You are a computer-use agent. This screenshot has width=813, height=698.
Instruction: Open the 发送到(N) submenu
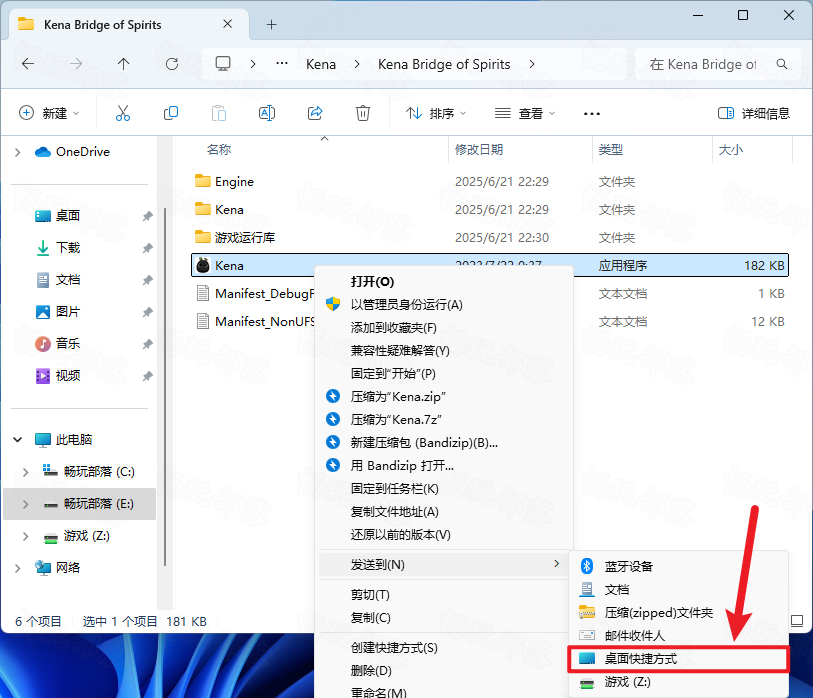[446, 564]
